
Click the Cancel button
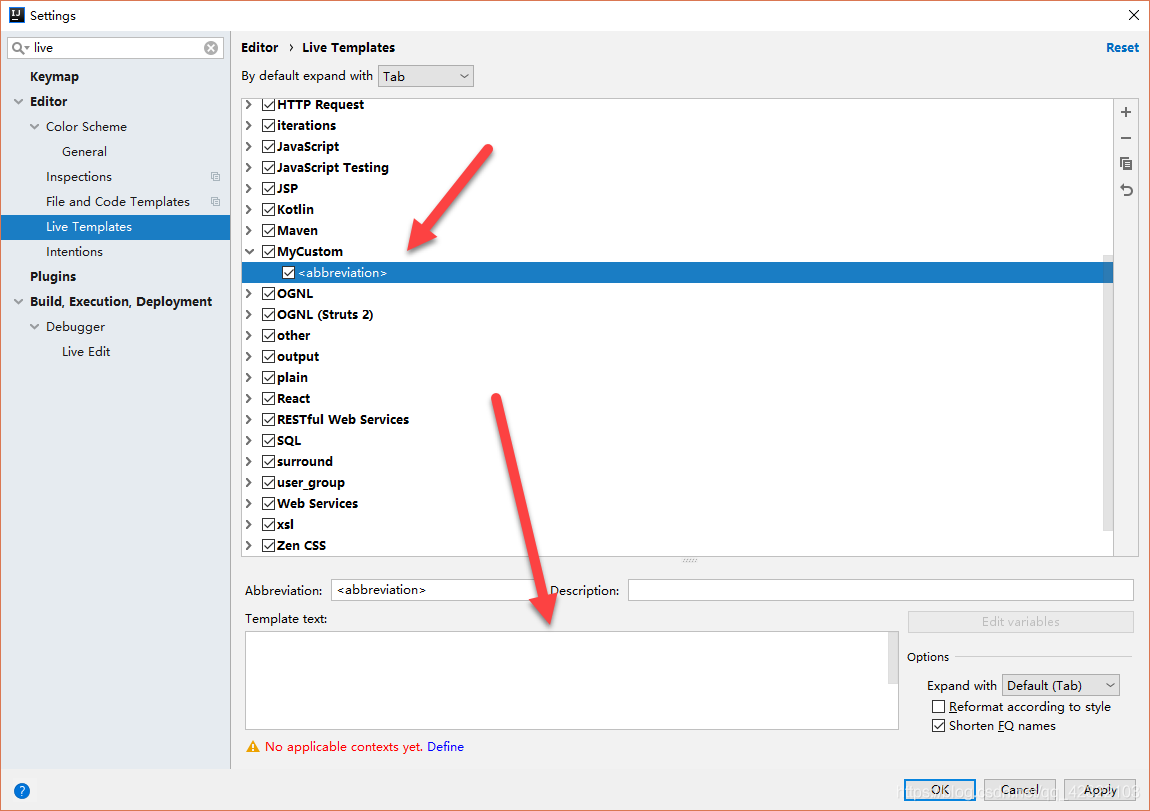[x=1019, y=790]
